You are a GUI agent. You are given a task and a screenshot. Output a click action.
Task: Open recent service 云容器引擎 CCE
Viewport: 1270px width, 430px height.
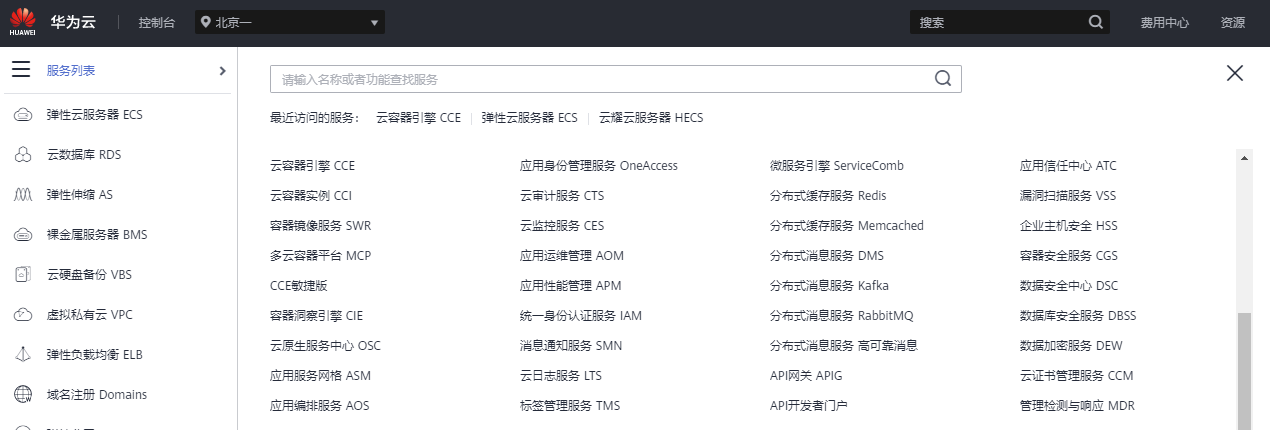click(x=418, y=118)
